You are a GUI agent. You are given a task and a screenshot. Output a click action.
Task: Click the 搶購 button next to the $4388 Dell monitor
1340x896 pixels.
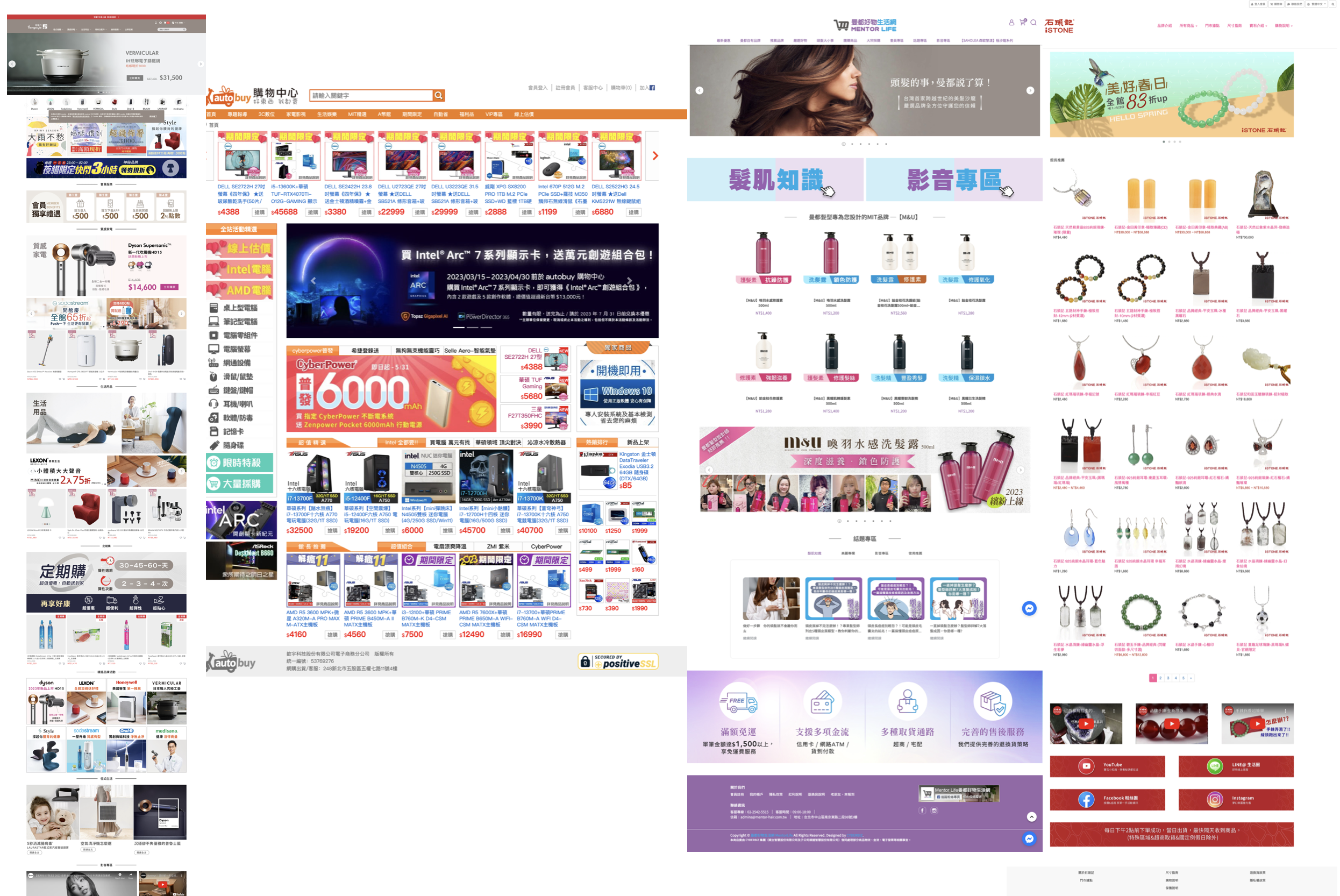[x=260, y=212]
